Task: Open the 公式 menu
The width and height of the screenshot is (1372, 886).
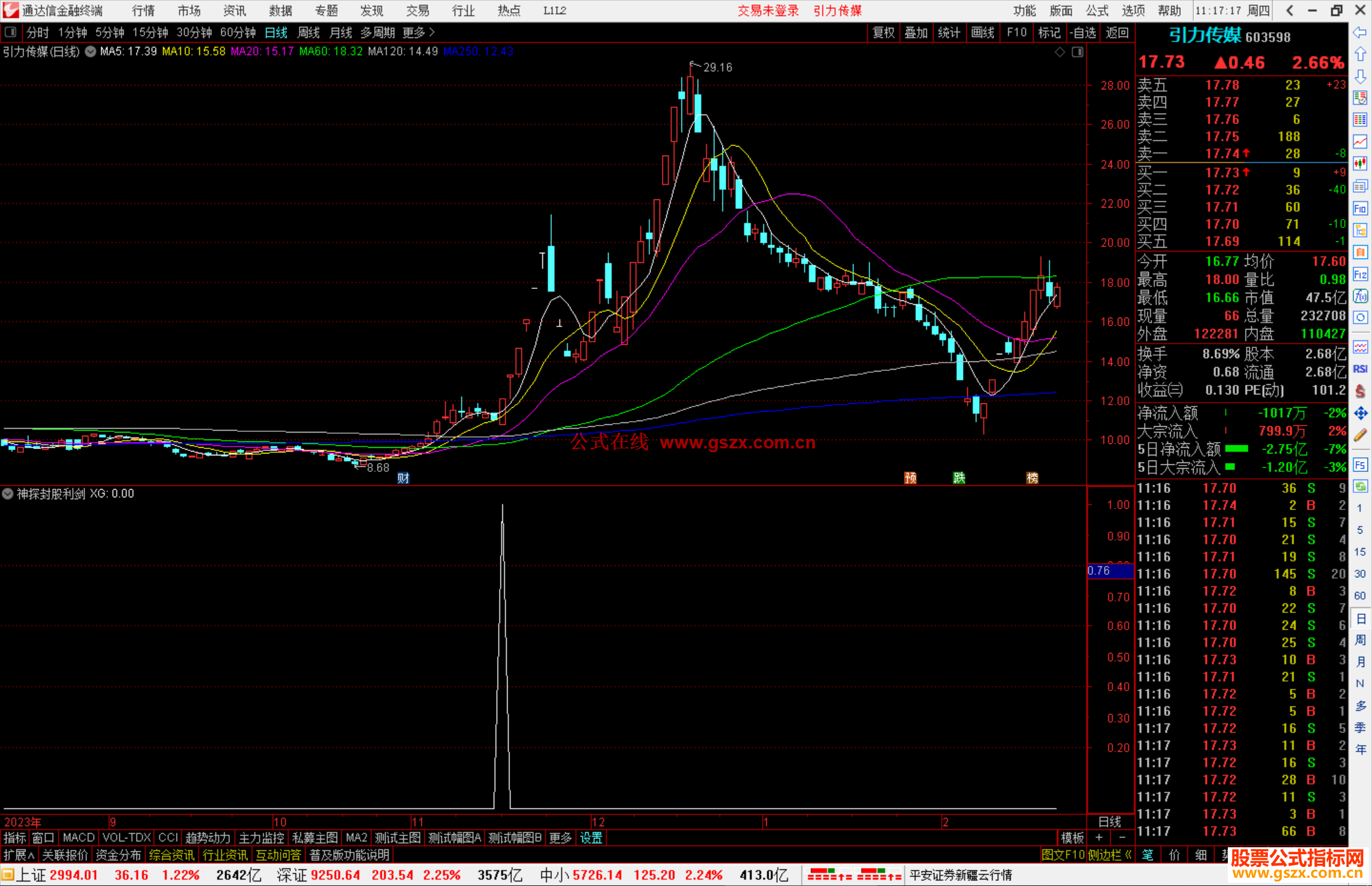Action: [x=1096, y=10]
